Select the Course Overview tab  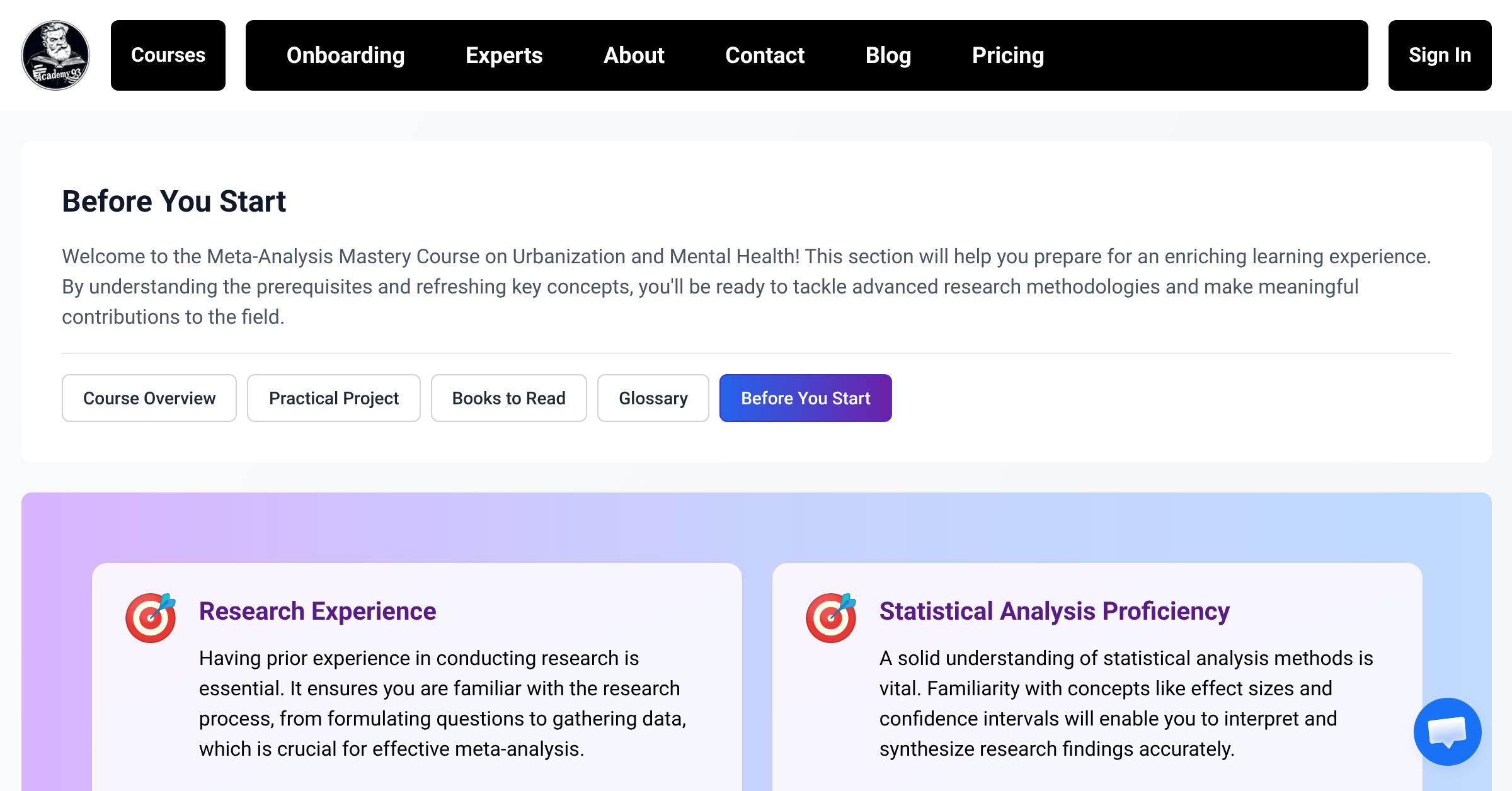pyautogui.click(x=149, y=398)
